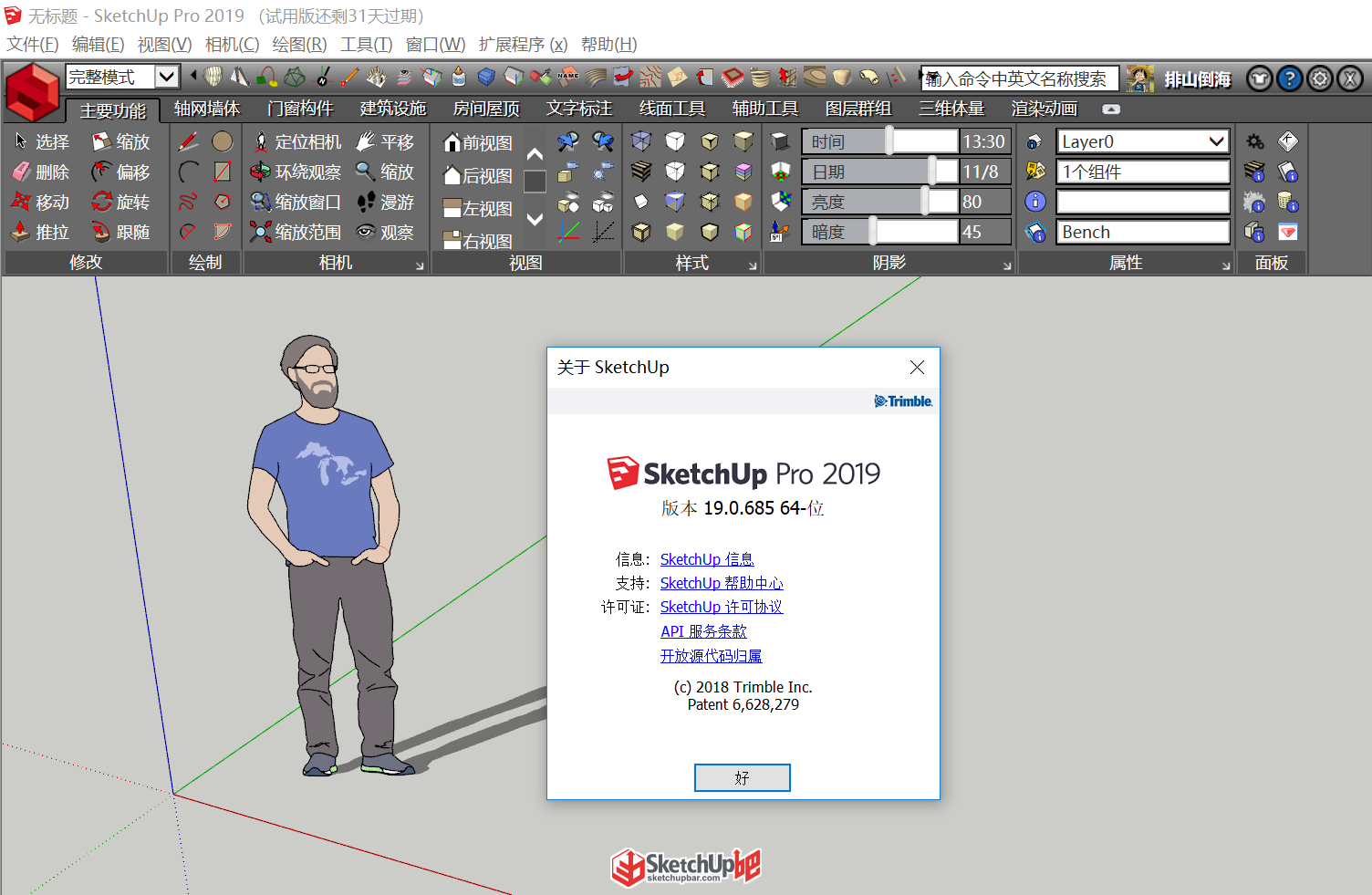Image resolution: width=1372 pixels, height=895 pixels.
Task: Open the SketchUp 帮助中心 link
Action: point(722,583)
